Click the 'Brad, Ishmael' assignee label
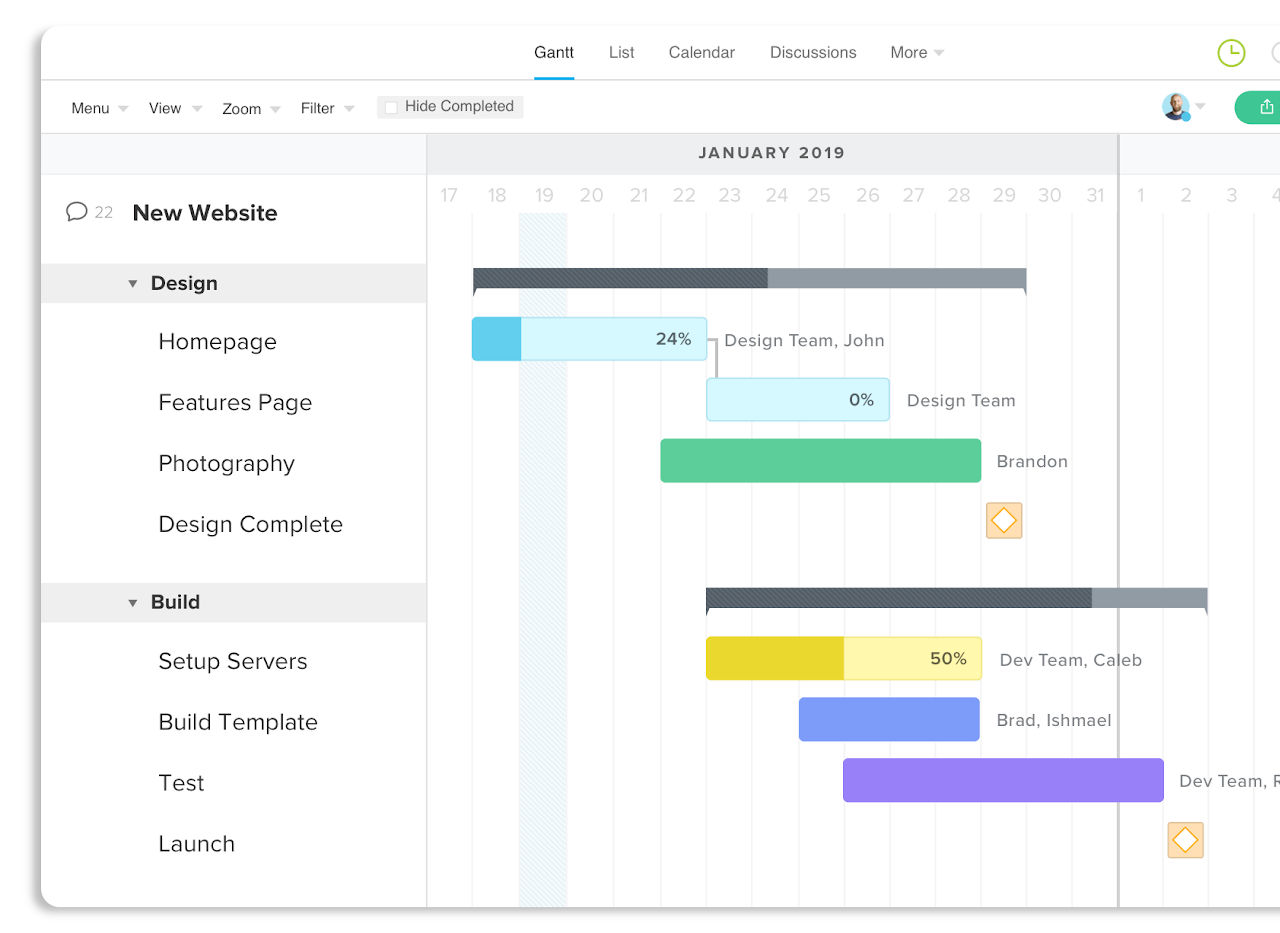This screenshot has width=1280, height=933. [x=1054, y=720]
